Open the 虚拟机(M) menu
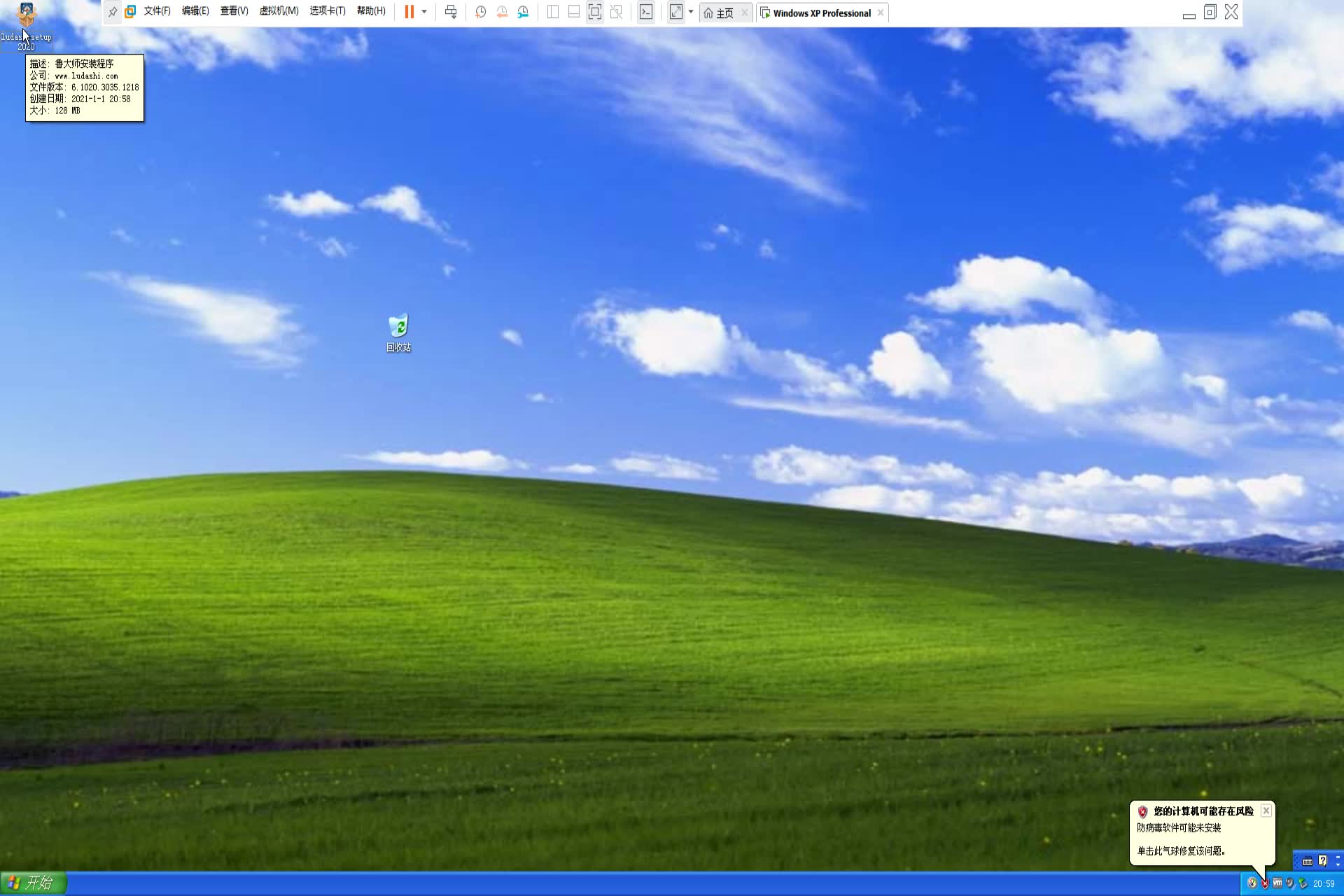This screenshot has height=896, width=1344. (x=279, y=11)
